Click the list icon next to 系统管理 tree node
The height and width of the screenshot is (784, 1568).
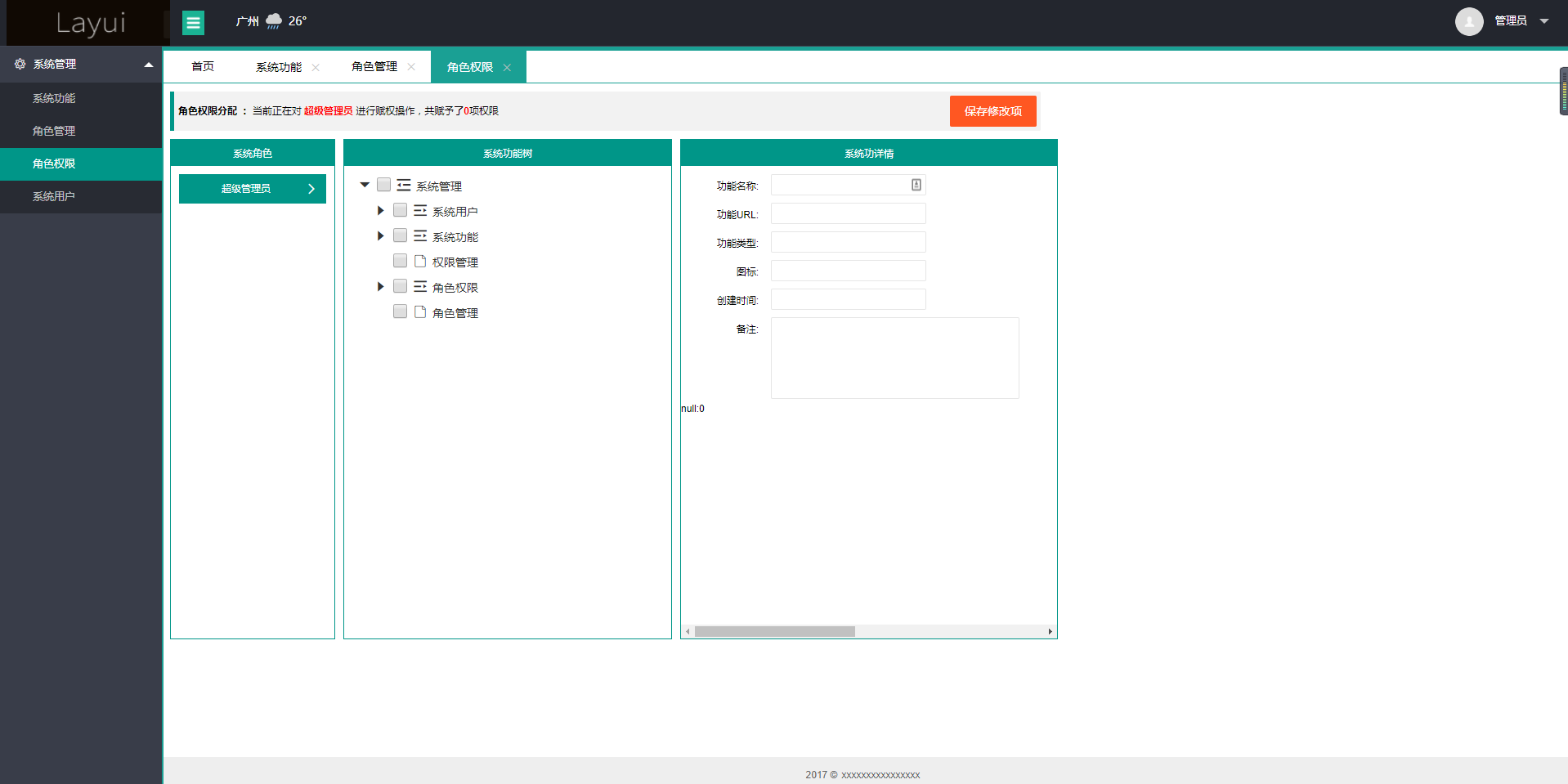(x=404, y=186)
